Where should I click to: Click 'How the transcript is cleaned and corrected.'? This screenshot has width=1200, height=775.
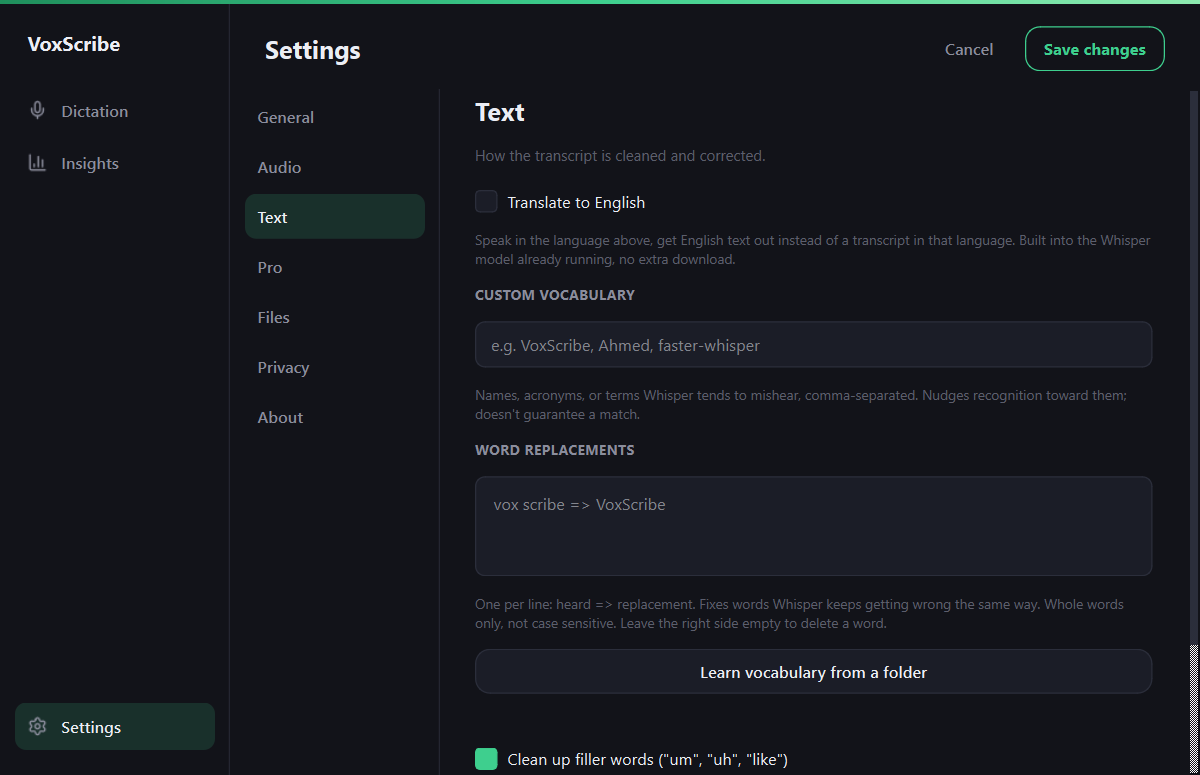620,156
